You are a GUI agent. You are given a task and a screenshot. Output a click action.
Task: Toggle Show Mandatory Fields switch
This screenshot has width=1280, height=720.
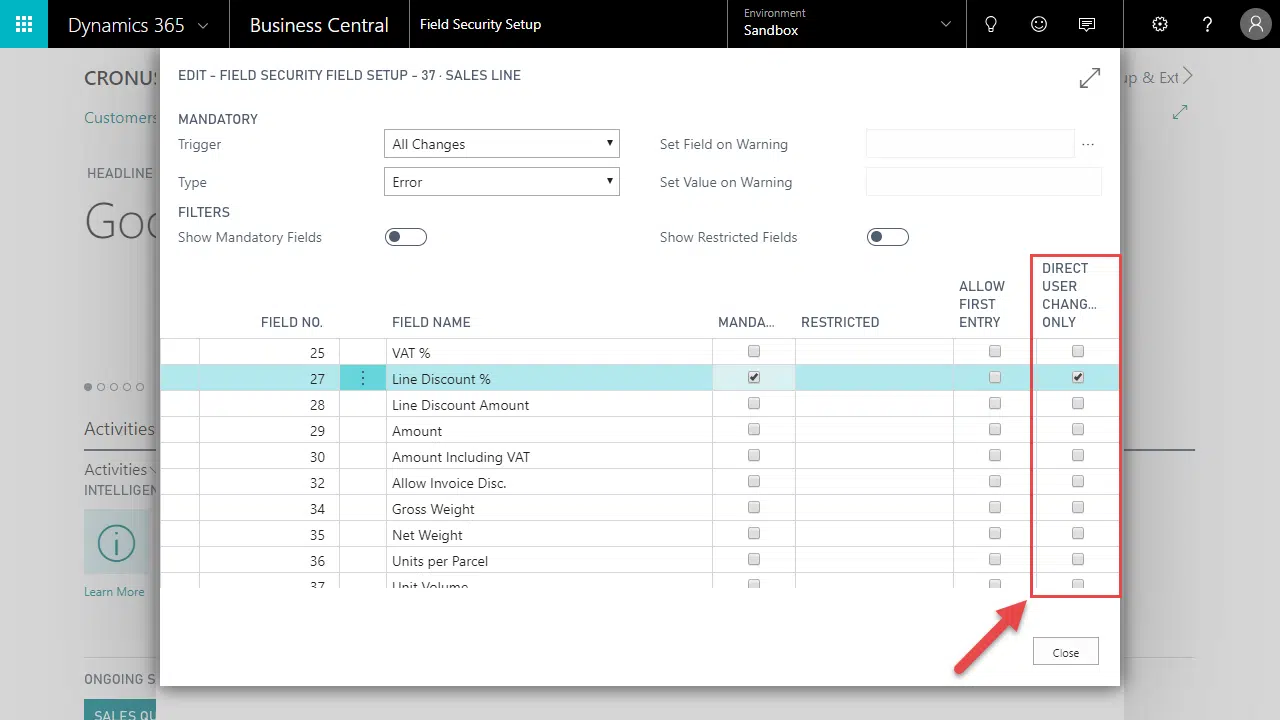click(x=406, y=237)
